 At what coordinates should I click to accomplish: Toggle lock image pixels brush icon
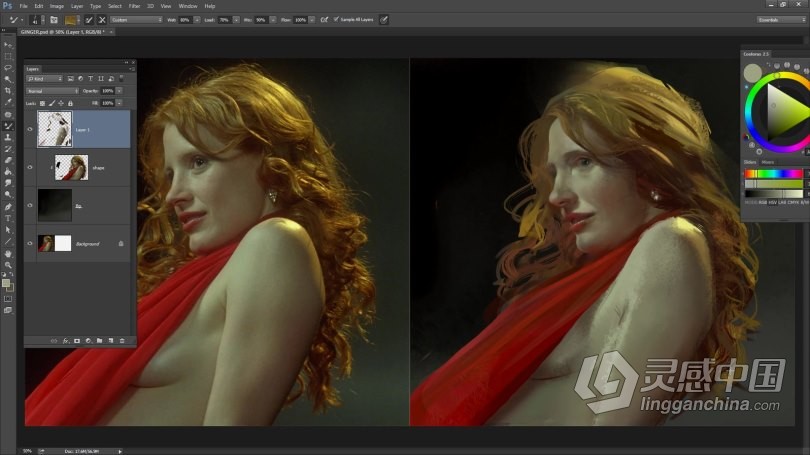click(x=52, y=103)
